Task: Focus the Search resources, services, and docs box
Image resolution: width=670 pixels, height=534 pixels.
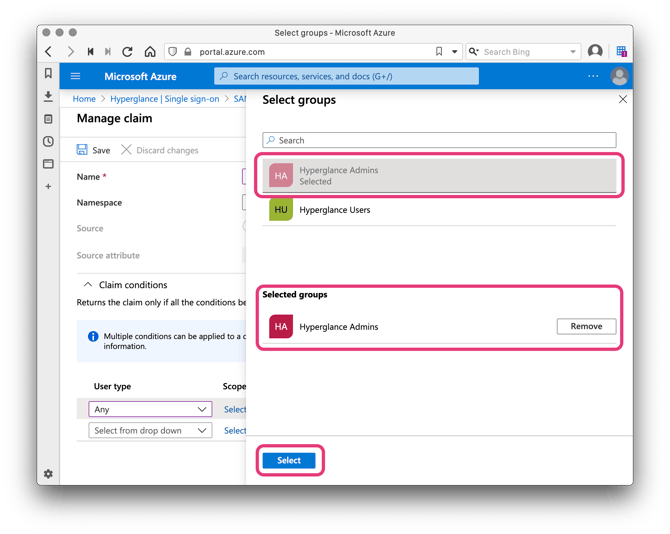Action: [346, 76]
